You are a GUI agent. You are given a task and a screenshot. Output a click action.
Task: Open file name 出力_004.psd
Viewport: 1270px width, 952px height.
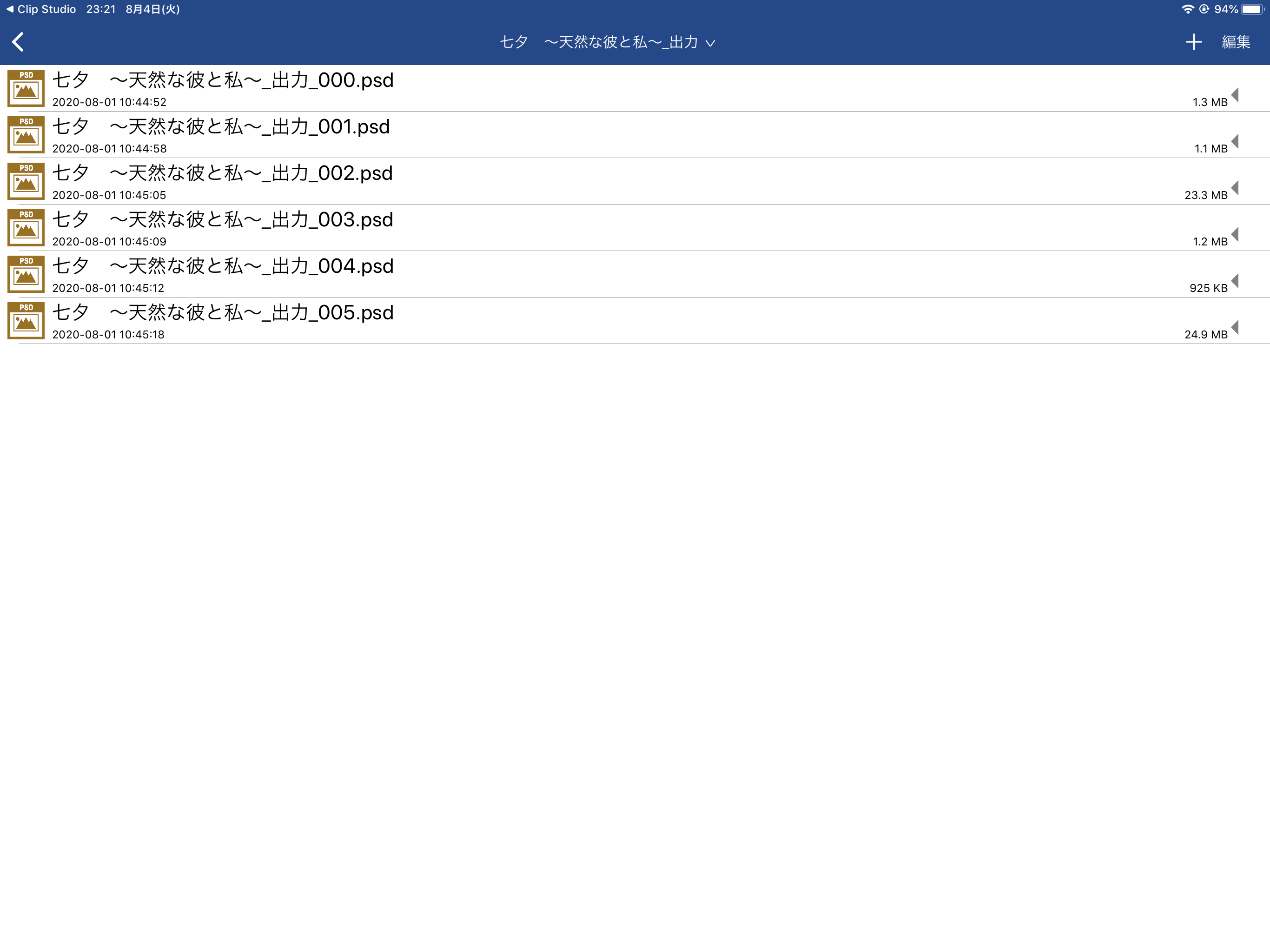[x=223, y=266]
